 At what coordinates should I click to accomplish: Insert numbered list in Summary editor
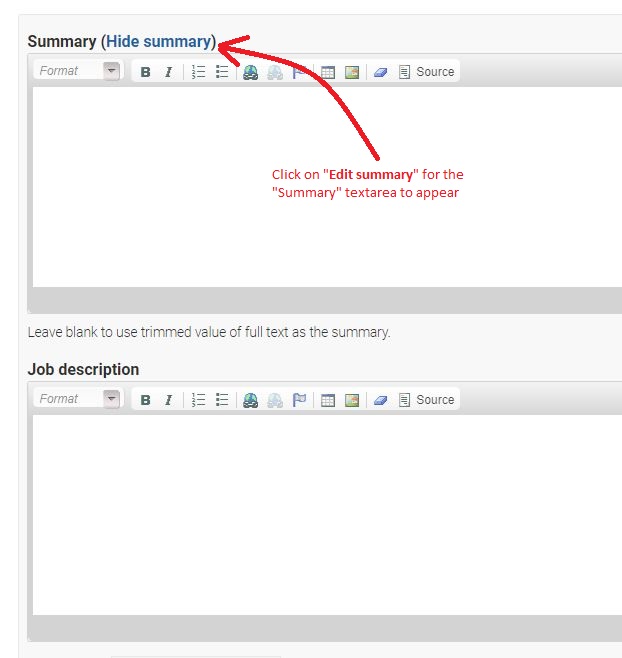tap(198, 72)
